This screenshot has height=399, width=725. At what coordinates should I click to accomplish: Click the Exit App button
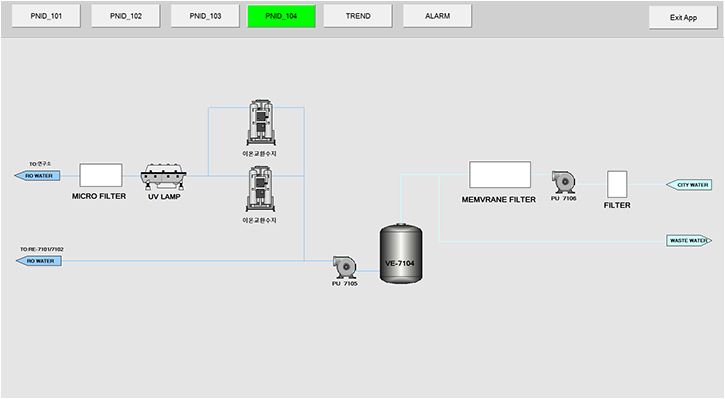(683, 18)
